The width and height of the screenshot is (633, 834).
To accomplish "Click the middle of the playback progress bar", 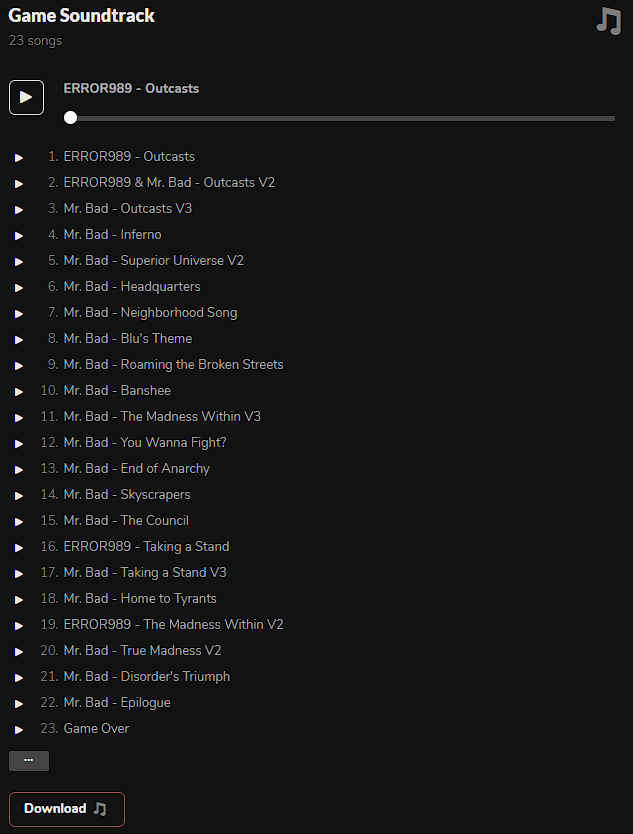I will tap(339, 118).
